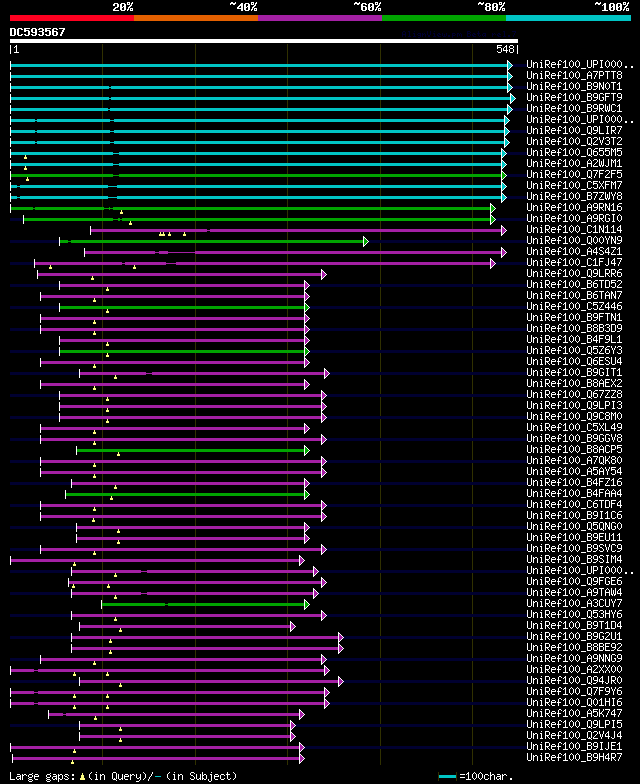The image size is (640, 784).
Task: Click the green ~80% identity legend swatch
Action: (444, 18)
